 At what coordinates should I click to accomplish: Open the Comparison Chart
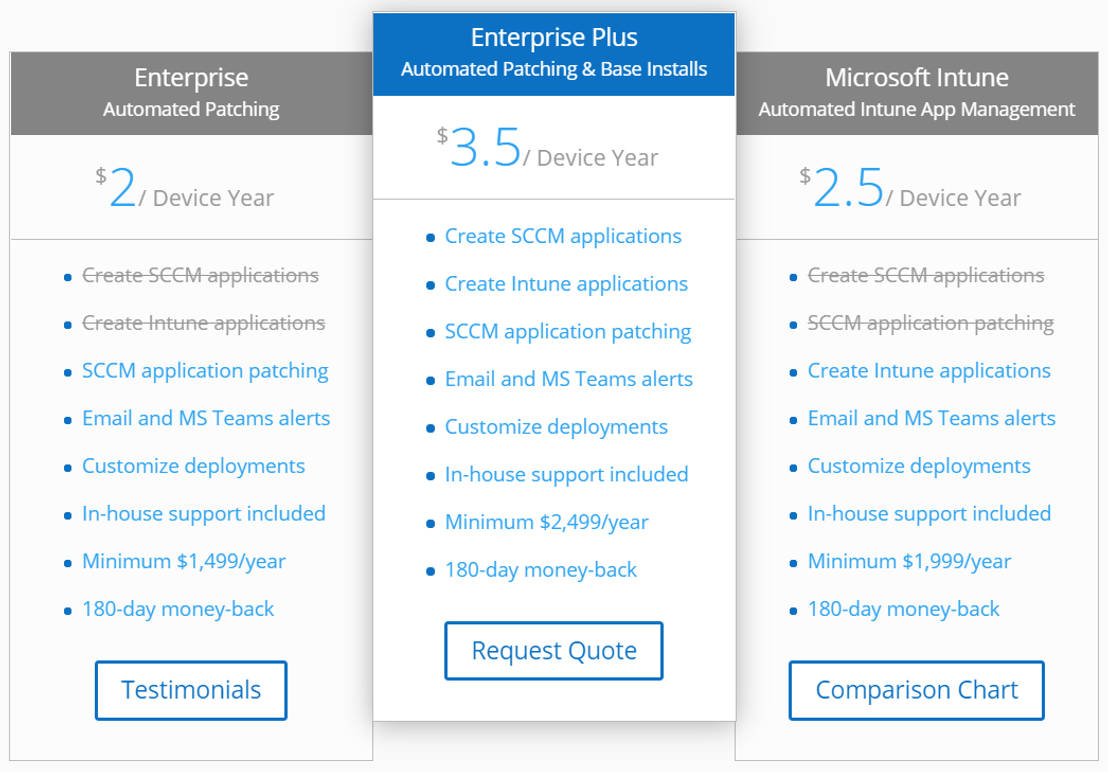(x=915, y=690)
